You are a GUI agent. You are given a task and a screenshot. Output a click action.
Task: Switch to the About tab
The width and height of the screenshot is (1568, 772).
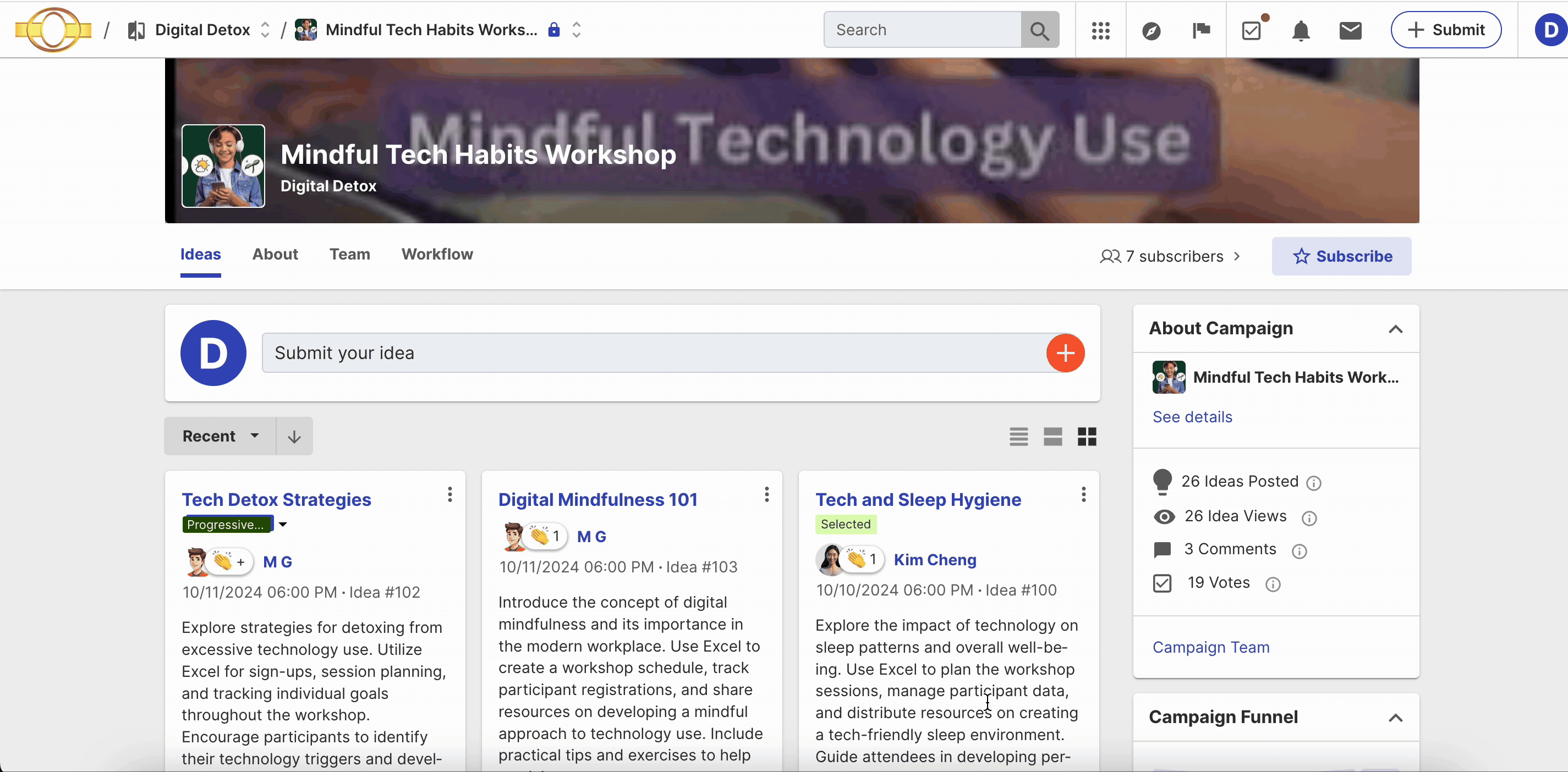coord(275,254)
